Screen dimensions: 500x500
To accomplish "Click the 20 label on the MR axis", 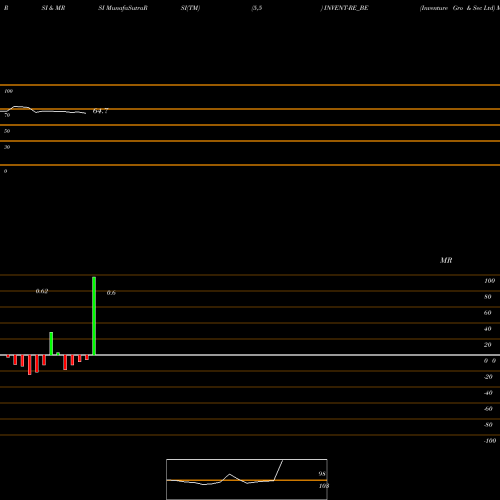I will coord(488,345).
